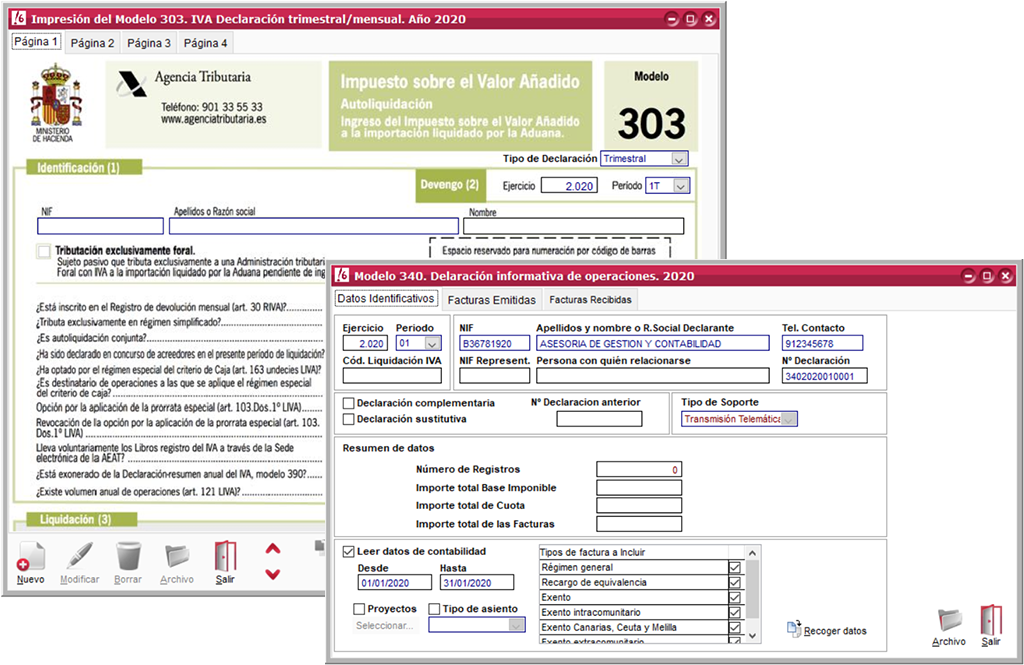Uncheck Leer datos de contabilidad
The image size is (1024, 665).
coord(349,551)
